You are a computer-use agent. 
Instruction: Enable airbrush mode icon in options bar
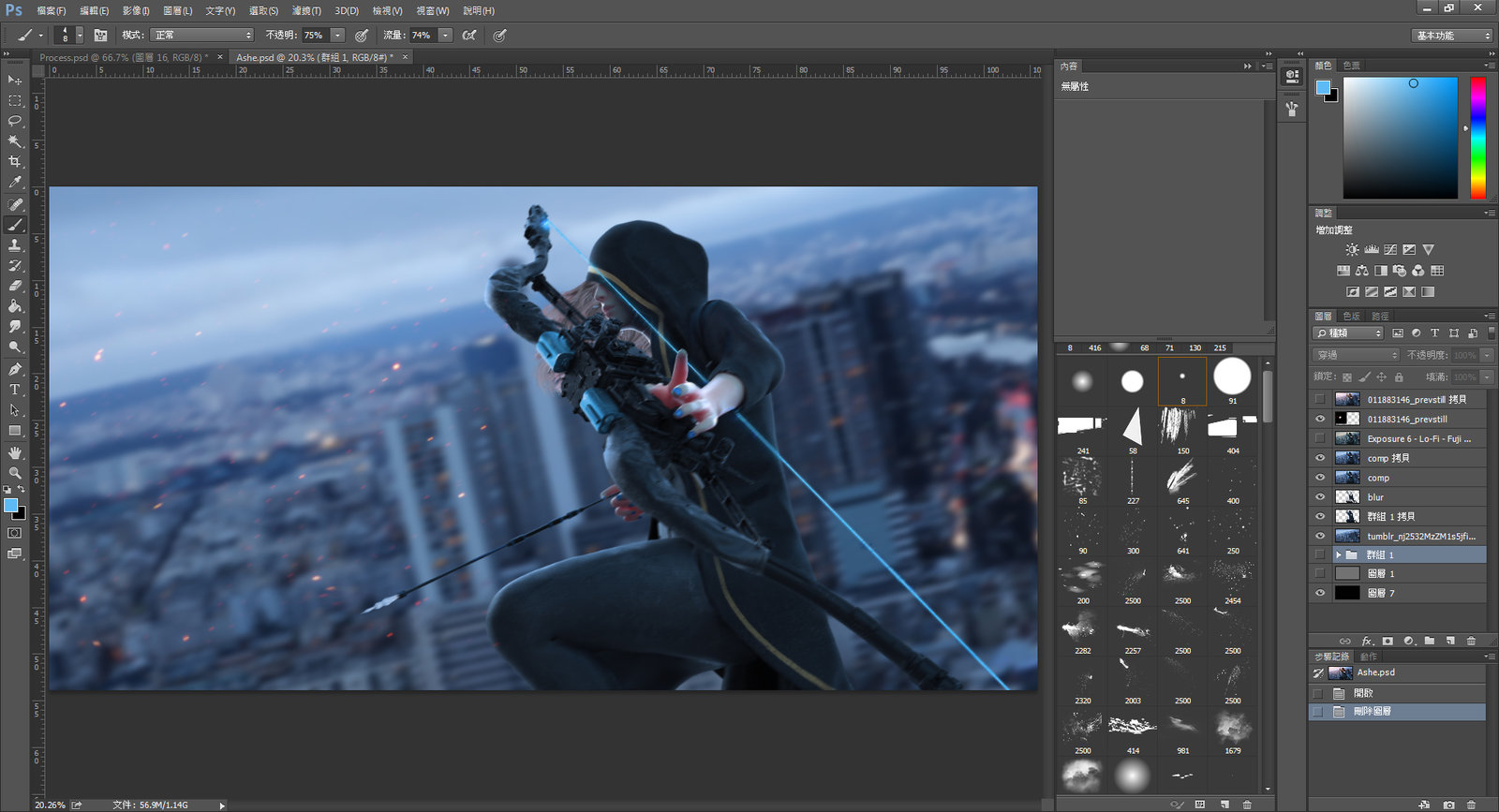[469, 35]
